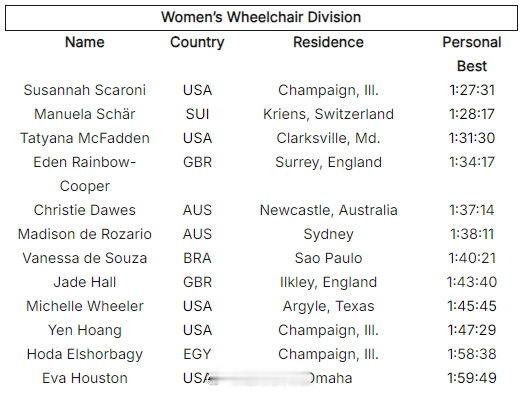Click the 1:27:31 personal best time
Viewport: 522px width, 393px height.
tap(472, 90)
